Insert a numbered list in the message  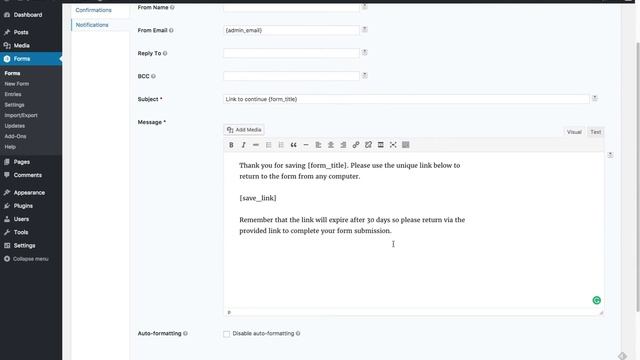click(281, 145)
